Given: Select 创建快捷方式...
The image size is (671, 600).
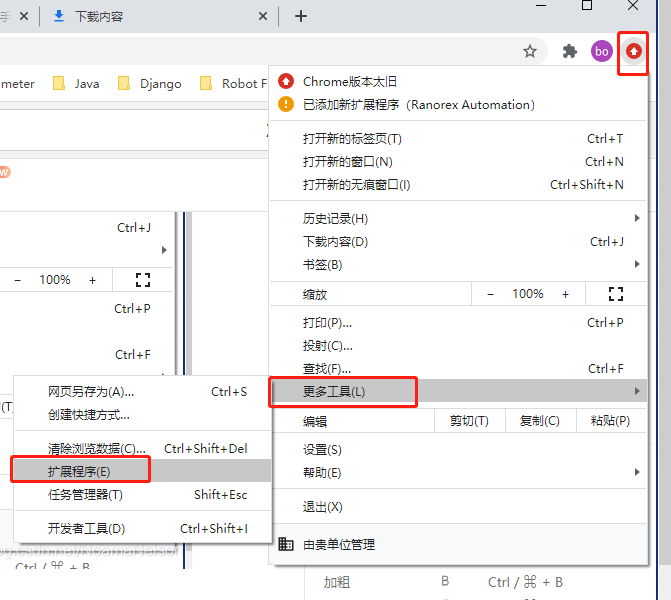Looking at the screenshot, I should (x=143, y=415).
